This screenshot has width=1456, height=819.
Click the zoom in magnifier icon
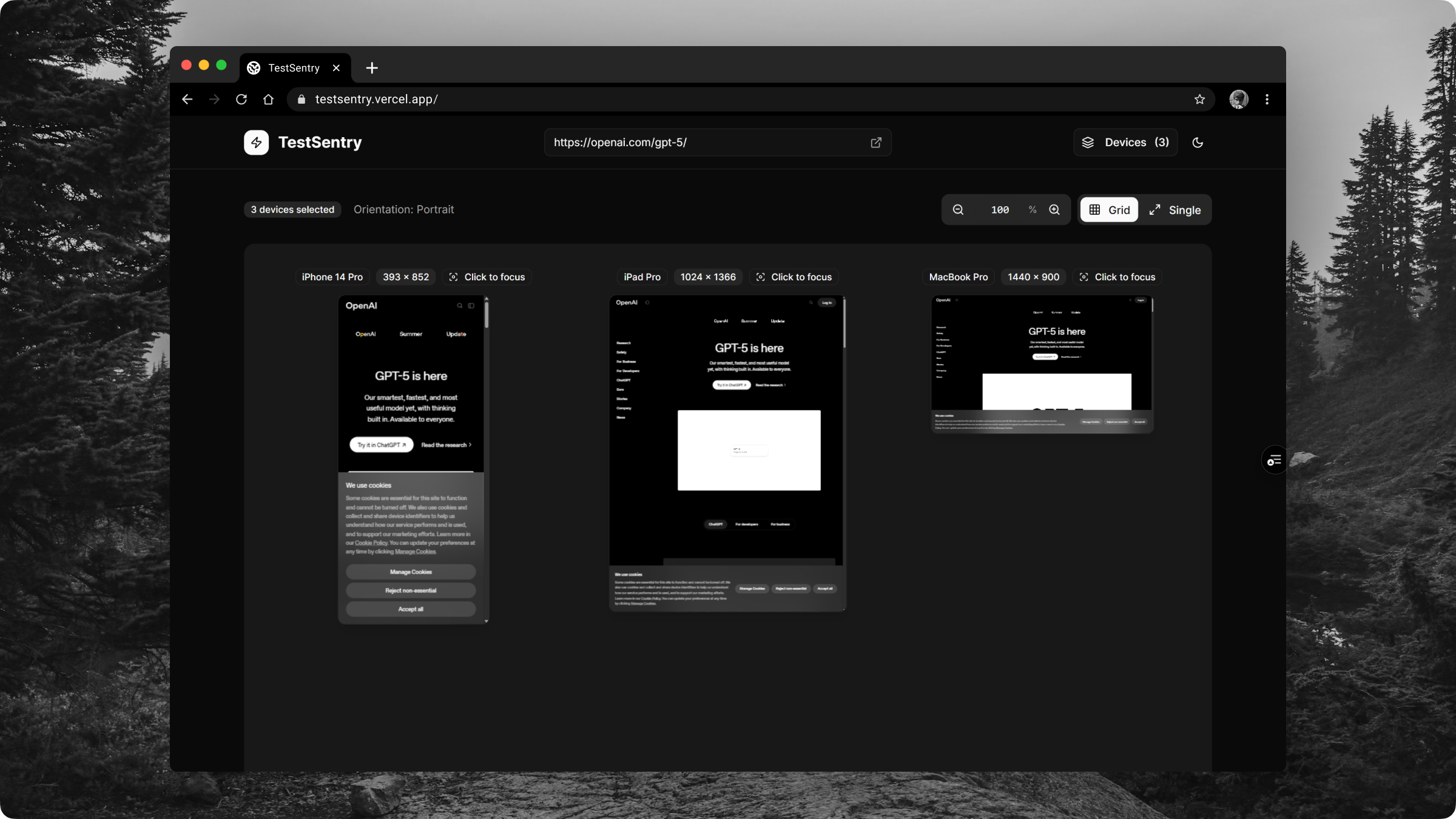click(x=1054, y=210)
